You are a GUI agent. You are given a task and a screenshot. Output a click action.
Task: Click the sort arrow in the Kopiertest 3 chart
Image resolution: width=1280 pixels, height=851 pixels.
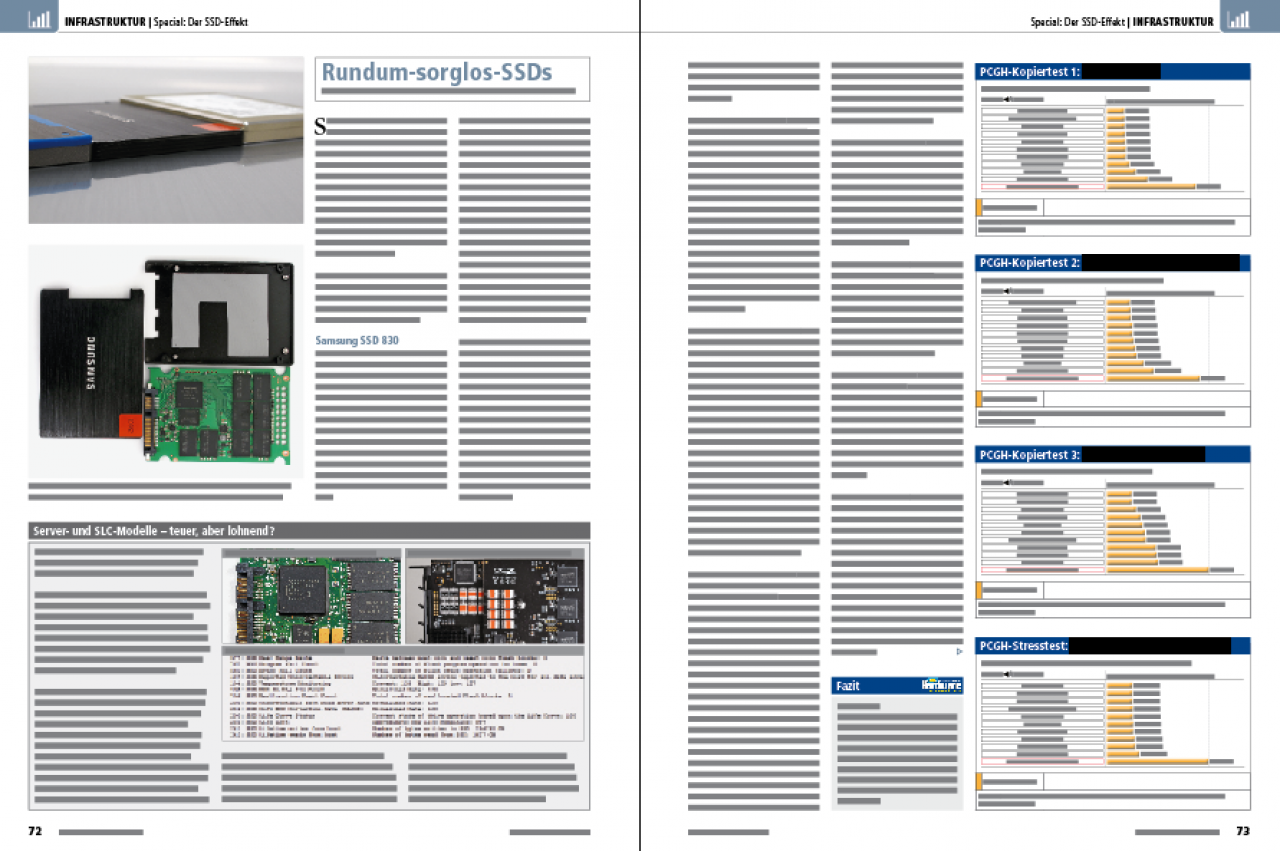point(1006,484)
